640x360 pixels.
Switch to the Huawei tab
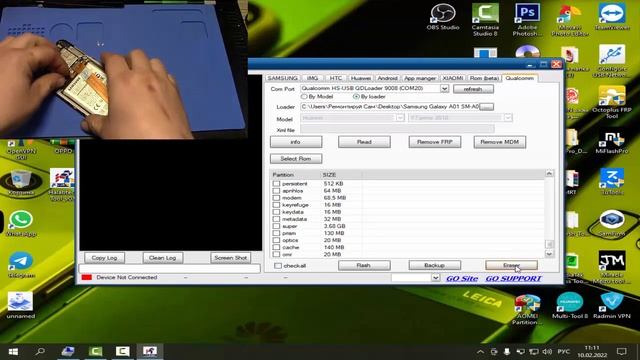361,78
